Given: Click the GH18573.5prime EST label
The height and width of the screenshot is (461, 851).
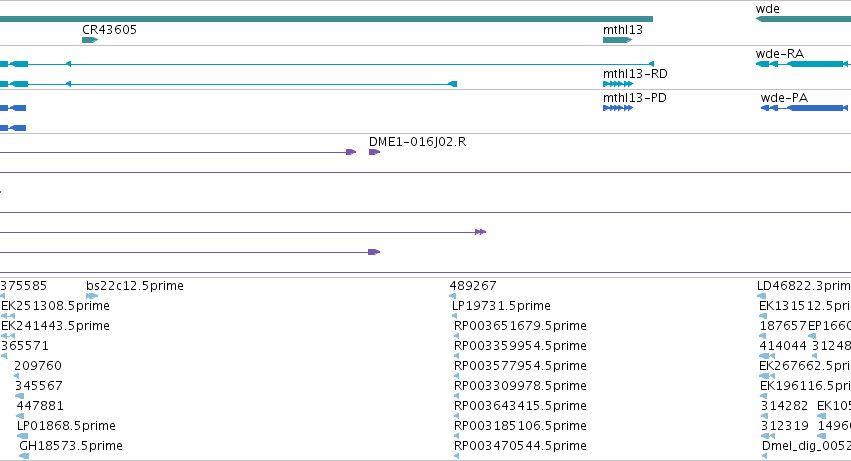Looking at the screenshot, I should click(x=71, y=446).
